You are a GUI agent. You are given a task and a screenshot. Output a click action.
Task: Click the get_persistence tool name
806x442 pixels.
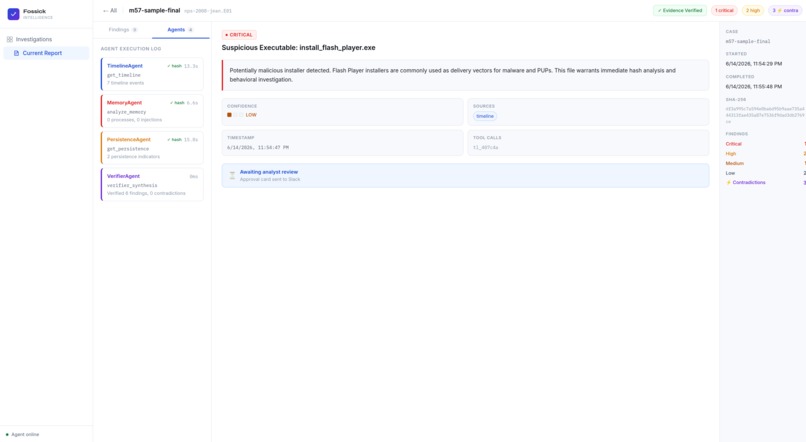[128, 149]
